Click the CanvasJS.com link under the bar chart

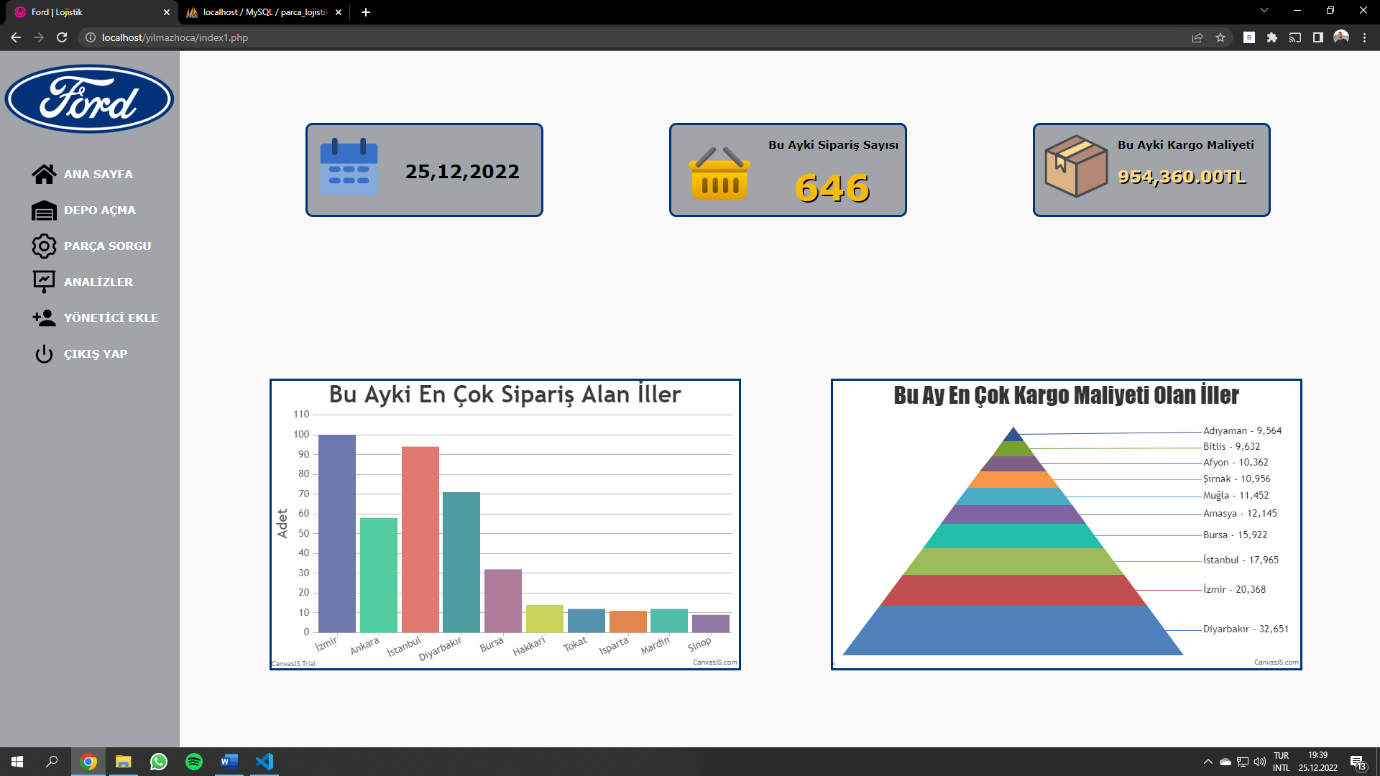point(715,662)
